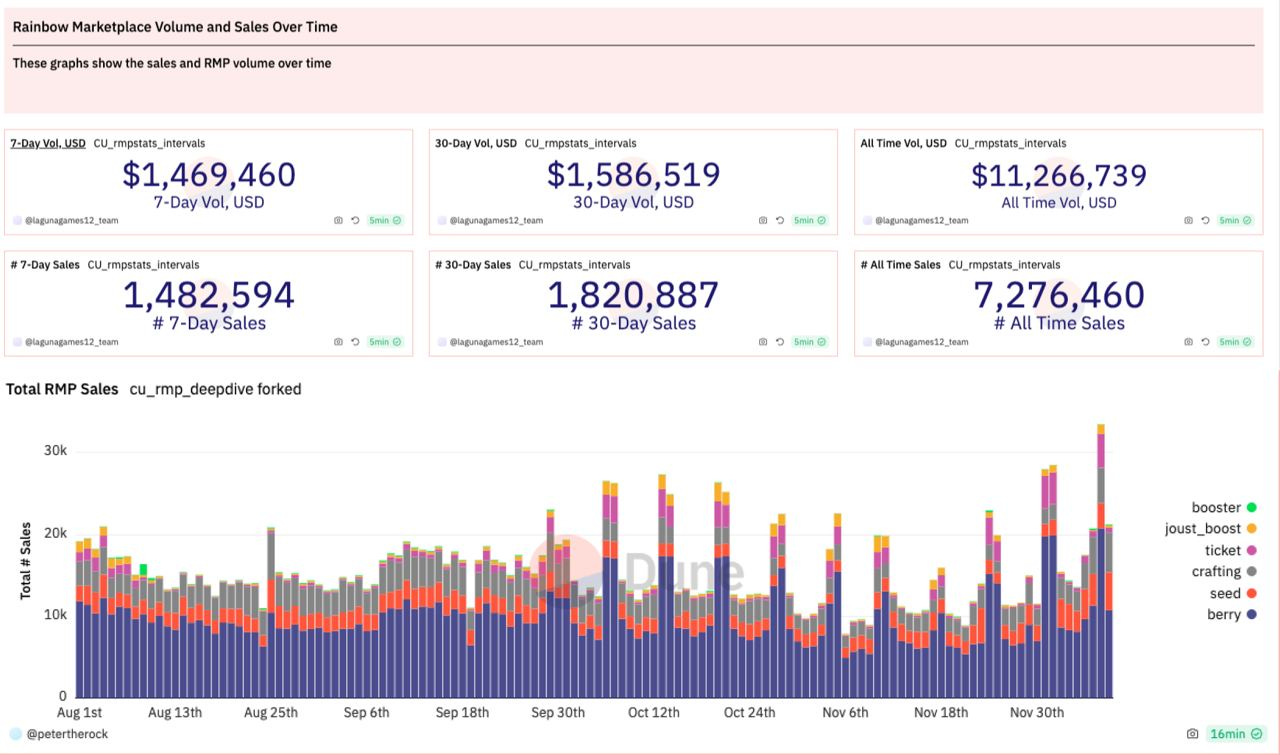
Task: Toggle the ticket series in chart legend
Action: click(1230, 551)
